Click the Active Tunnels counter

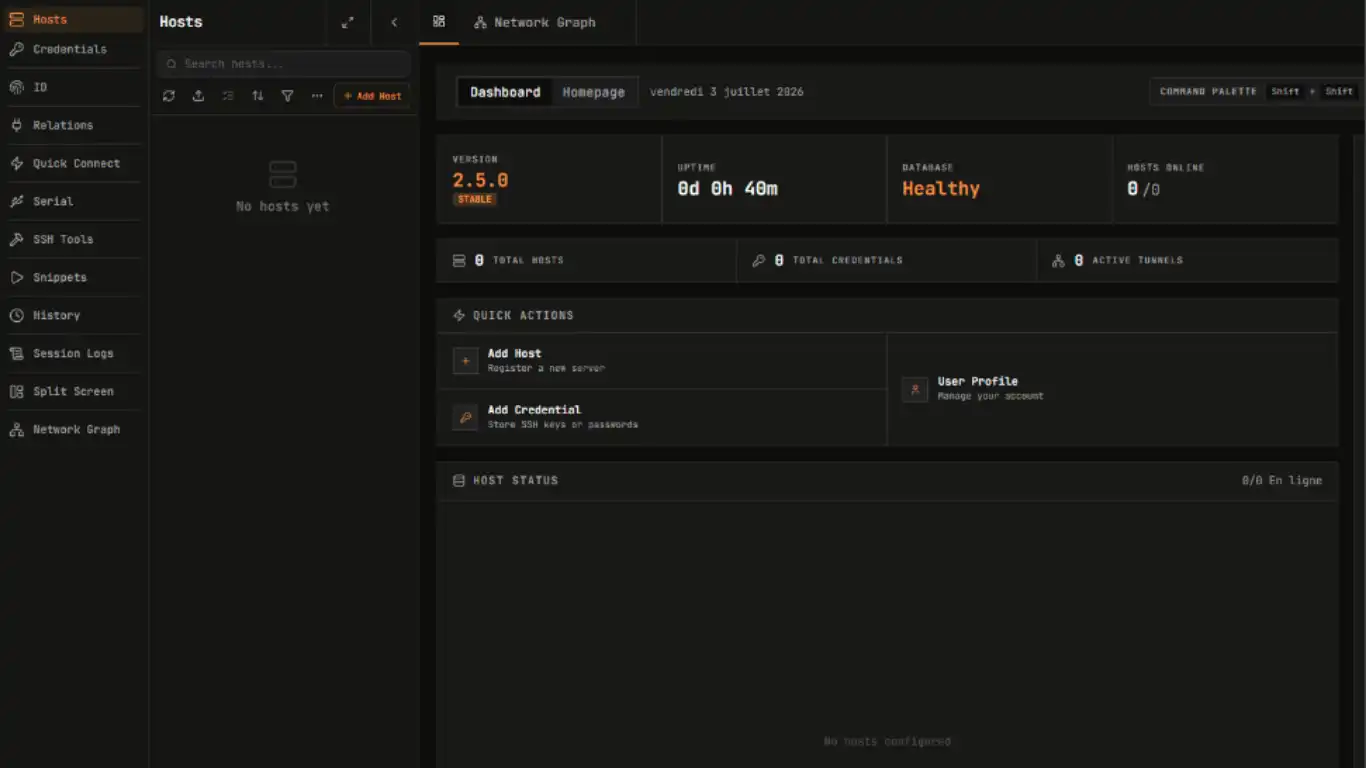coord(1187,260)
